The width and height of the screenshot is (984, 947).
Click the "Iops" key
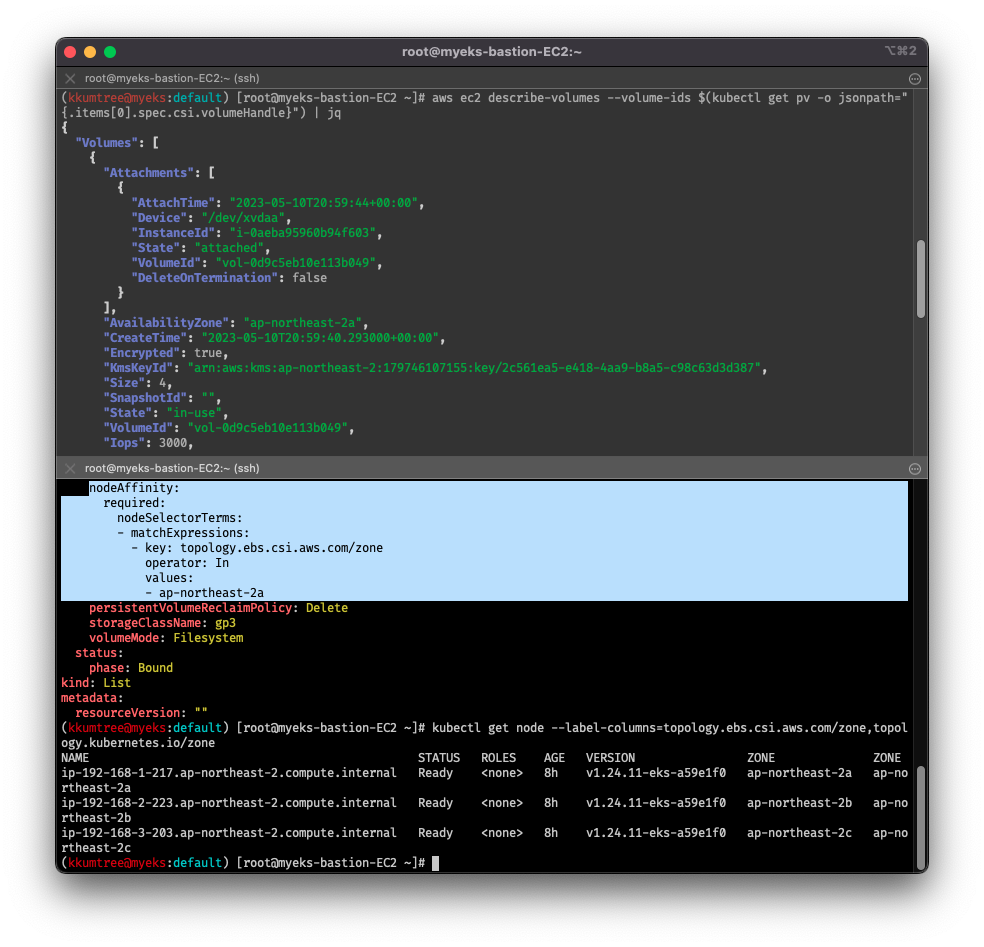tap(124, 443)
